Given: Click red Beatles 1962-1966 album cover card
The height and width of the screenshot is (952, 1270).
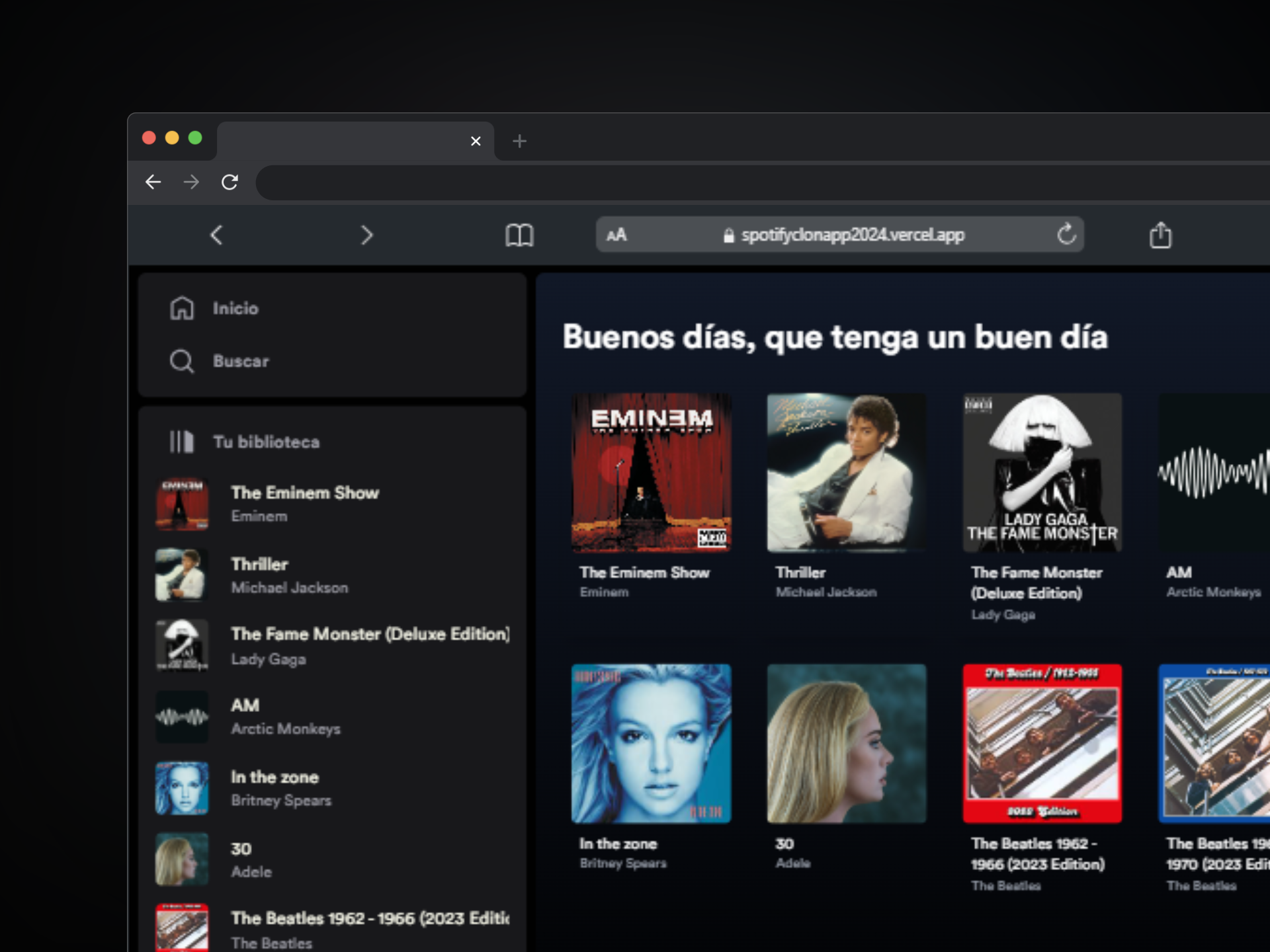Looking at the screenshot, I should pos(1042,744).
